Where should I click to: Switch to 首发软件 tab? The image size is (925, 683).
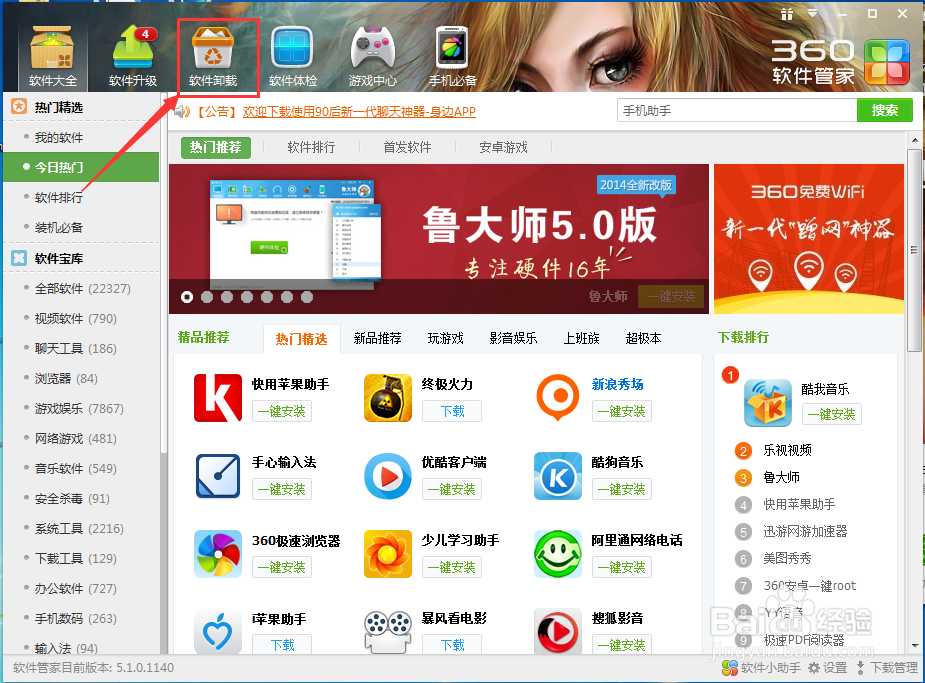click(407, 147)
